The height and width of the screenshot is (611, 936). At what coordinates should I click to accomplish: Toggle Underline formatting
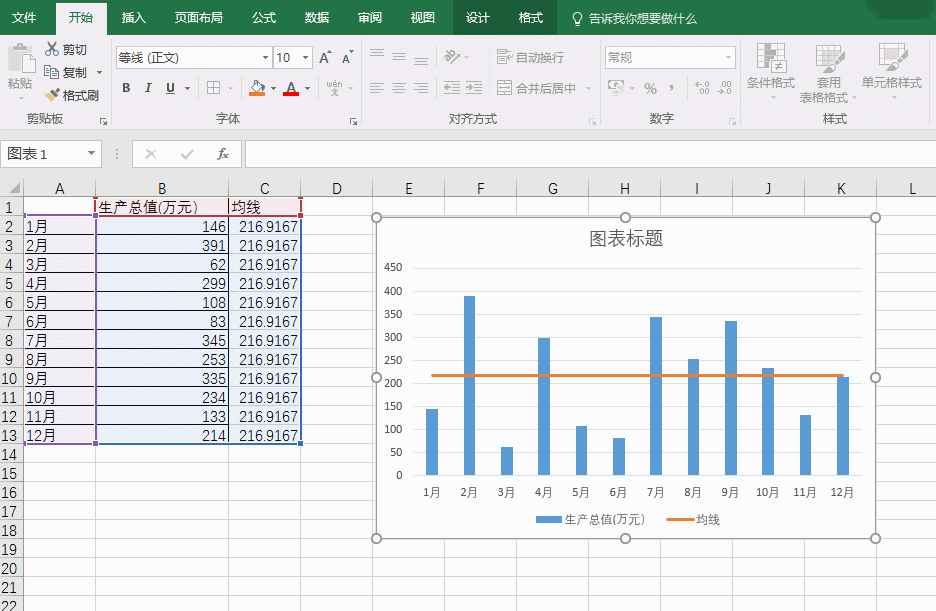[x=171, y=88]
